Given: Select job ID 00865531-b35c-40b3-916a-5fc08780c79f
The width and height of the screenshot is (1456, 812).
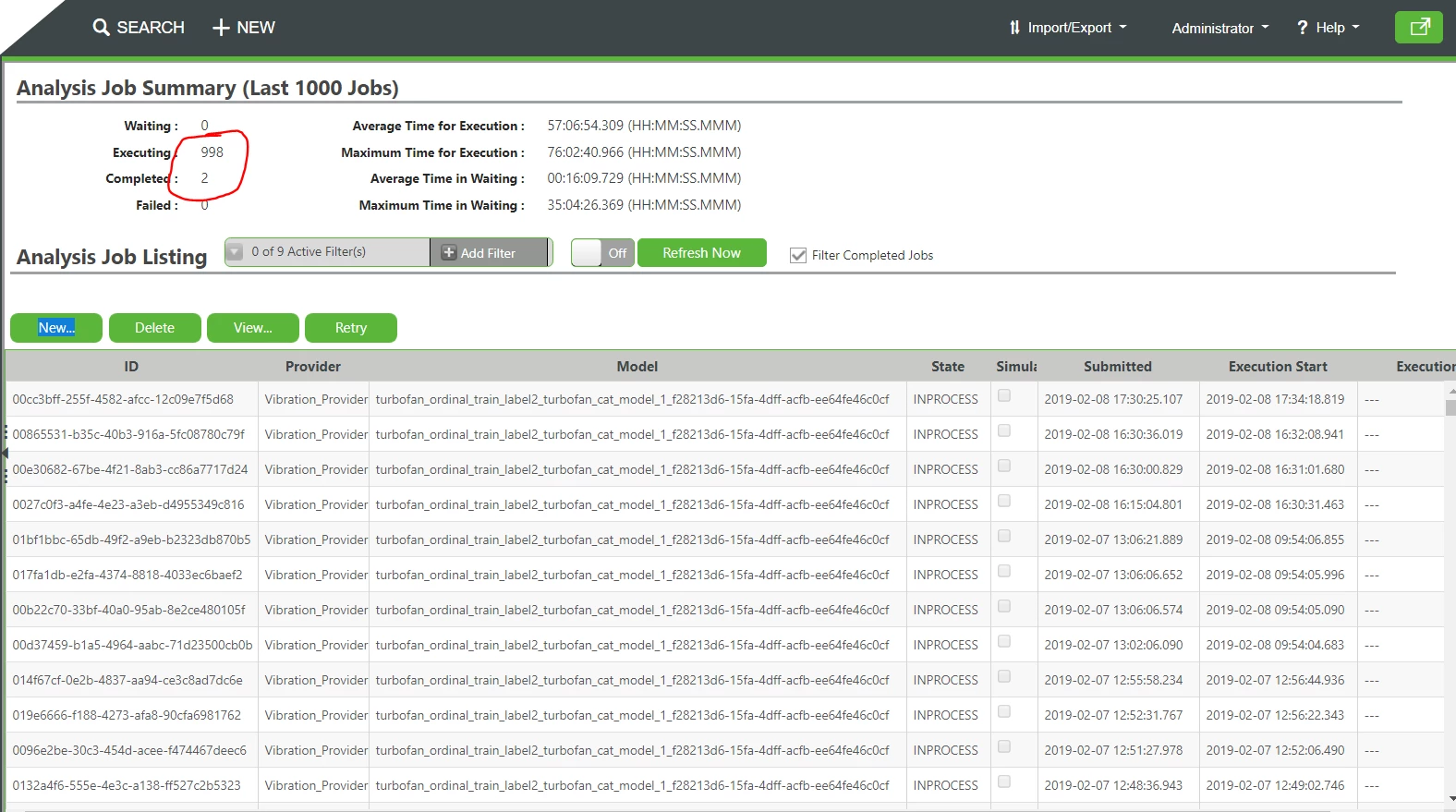Looking at the screenshot, I should coord(128,434).
